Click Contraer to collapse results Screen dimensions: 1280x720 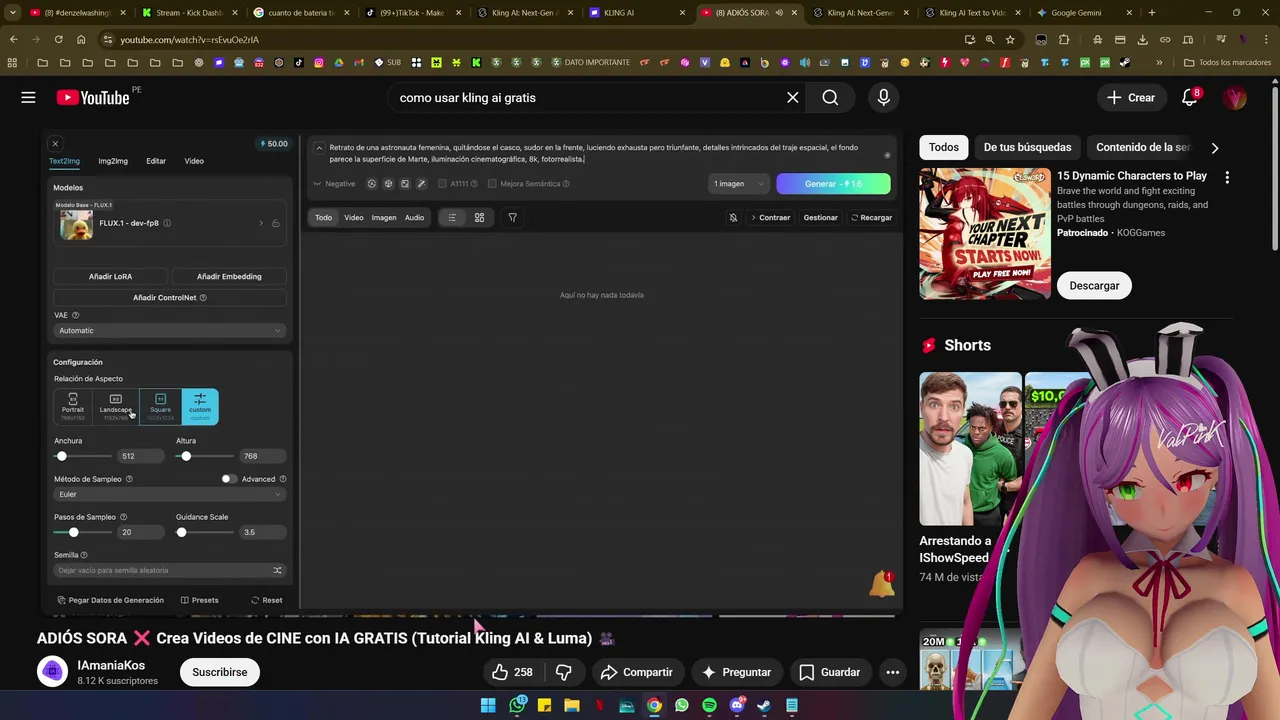770,217
